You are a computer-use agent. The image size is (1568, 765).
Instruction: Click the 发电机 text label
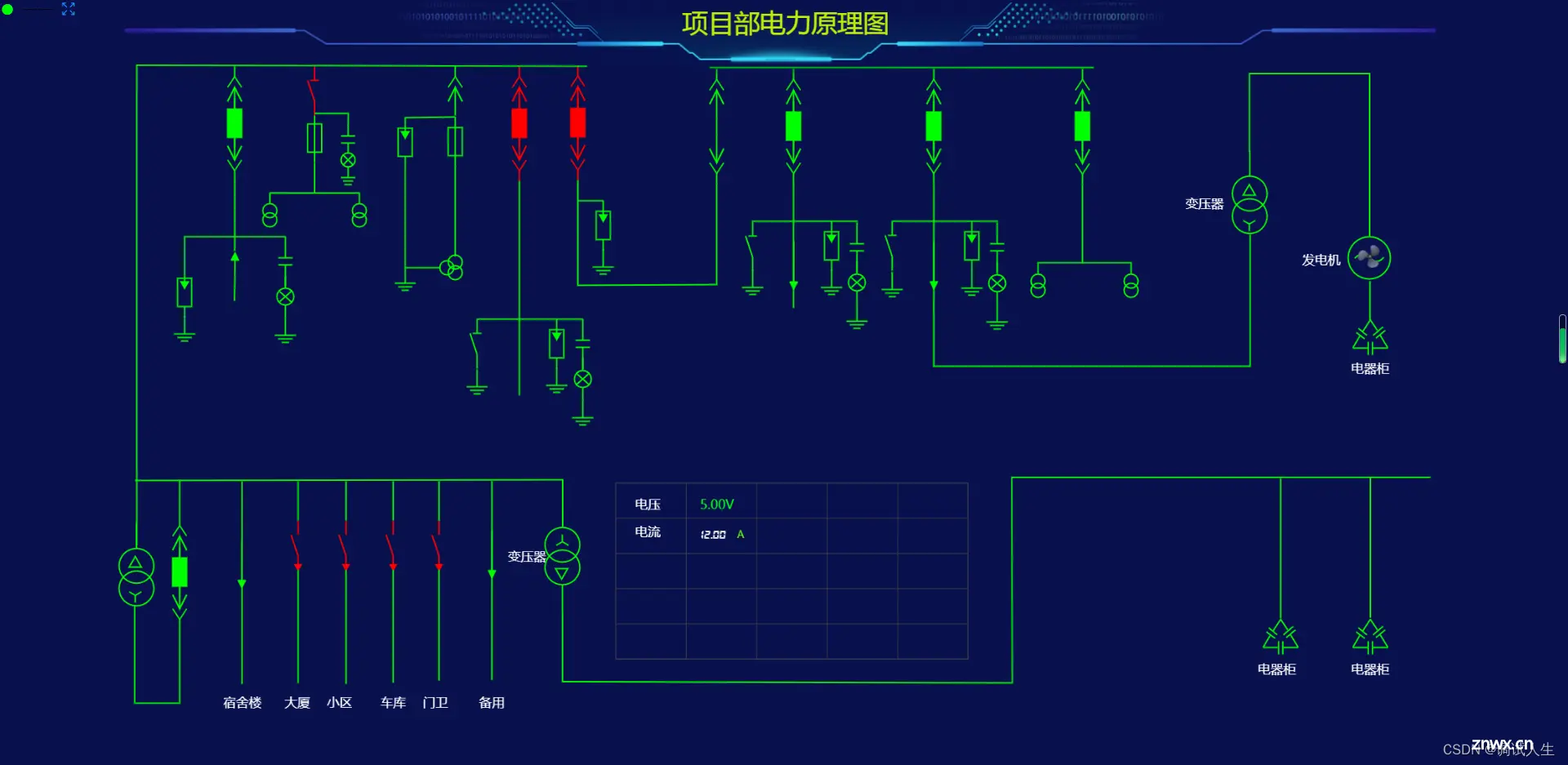1321,260
